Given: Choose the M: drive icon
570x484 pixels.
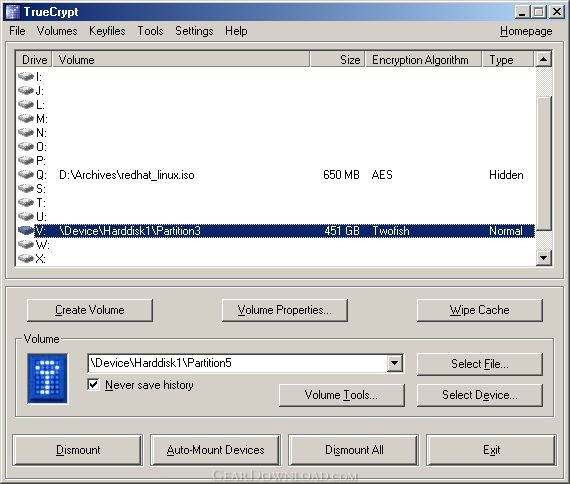Looking at the screenshot, I should tap(26, 118).
